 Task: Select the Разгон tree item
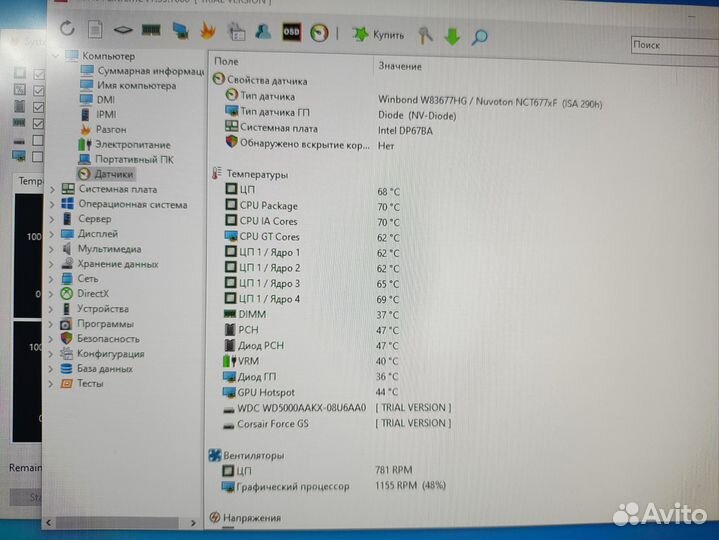coord(110,130)
